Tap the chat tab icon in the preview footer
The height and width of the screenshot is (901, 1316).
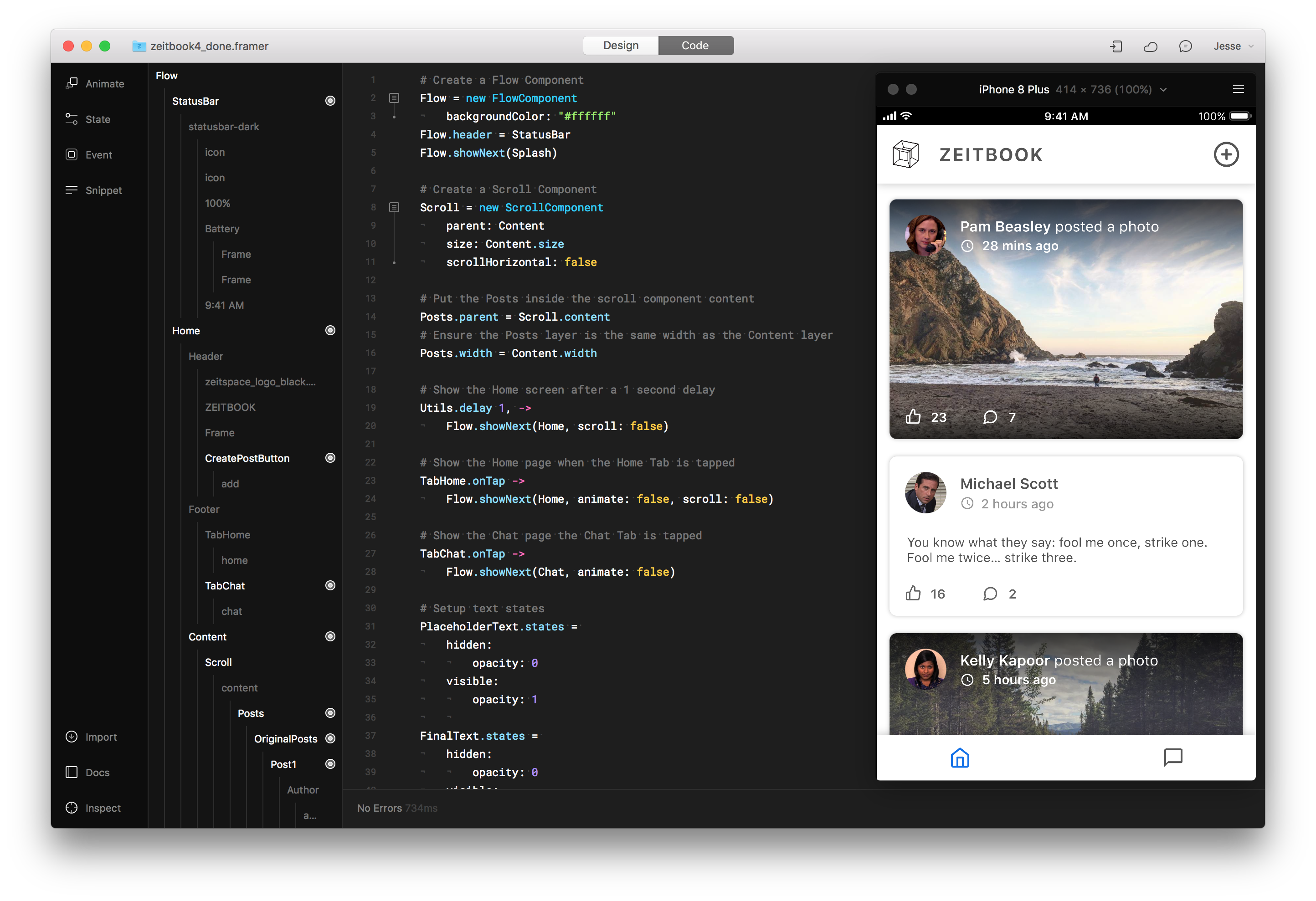[x=1173, y=757]
